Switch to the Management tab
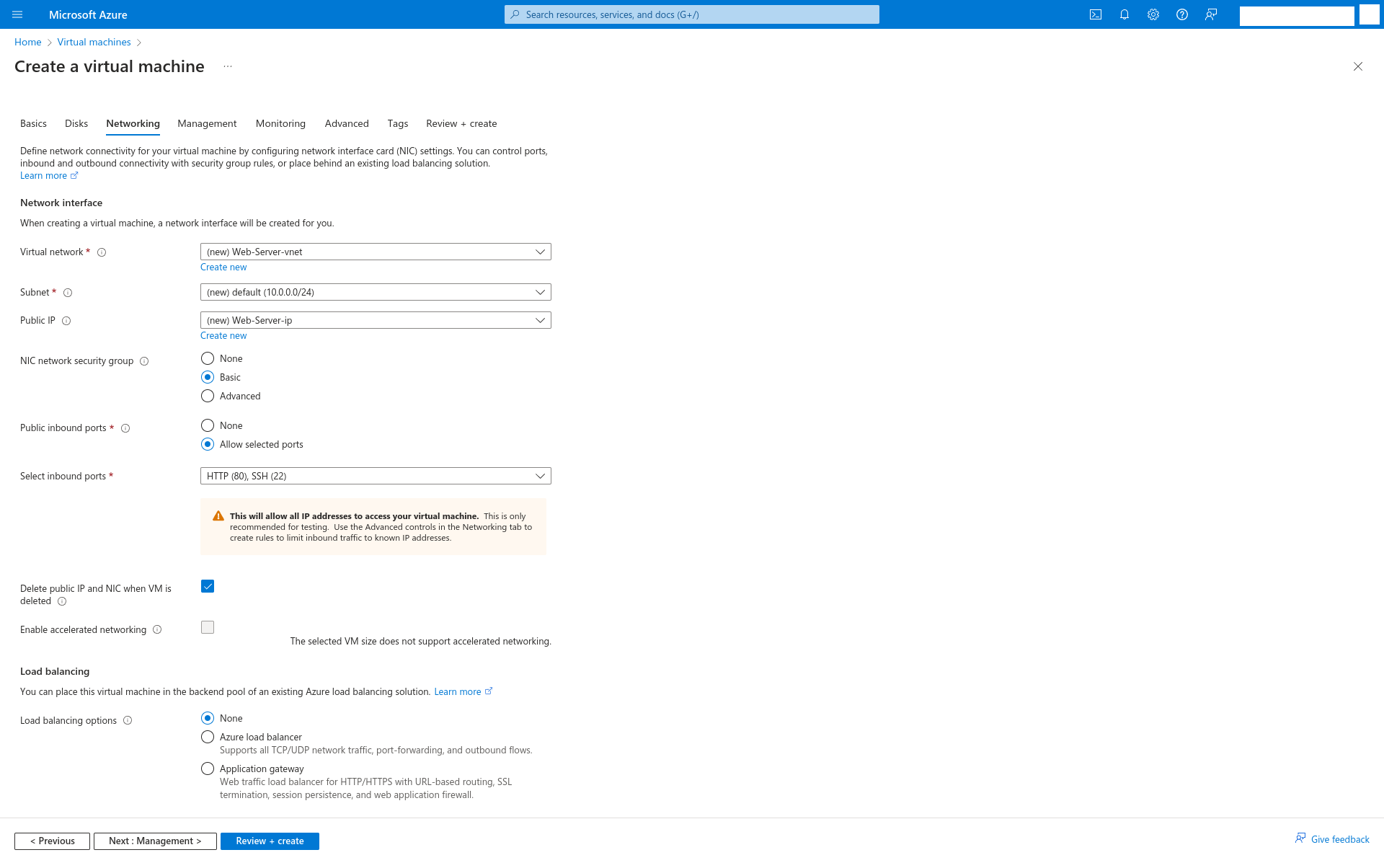 [x=207, y=123]
